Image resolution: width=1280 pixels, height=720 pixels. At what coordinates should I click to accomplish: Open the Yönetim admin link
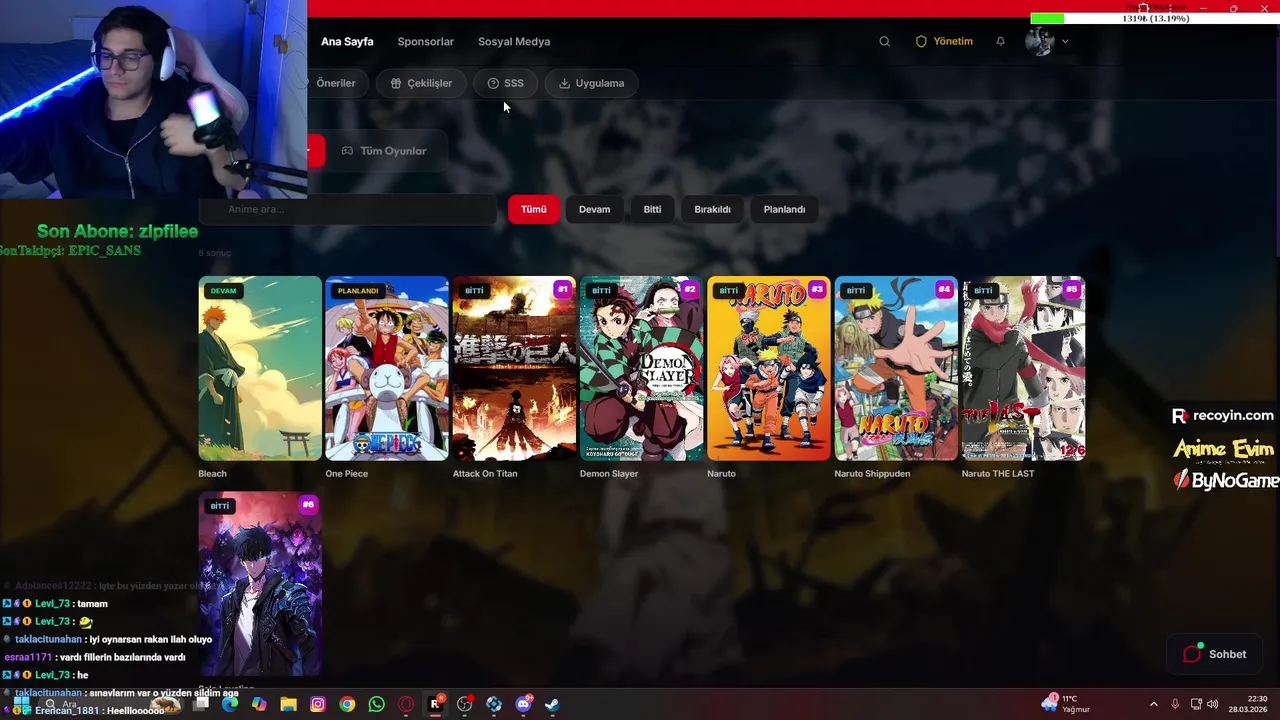coord(944,41)
